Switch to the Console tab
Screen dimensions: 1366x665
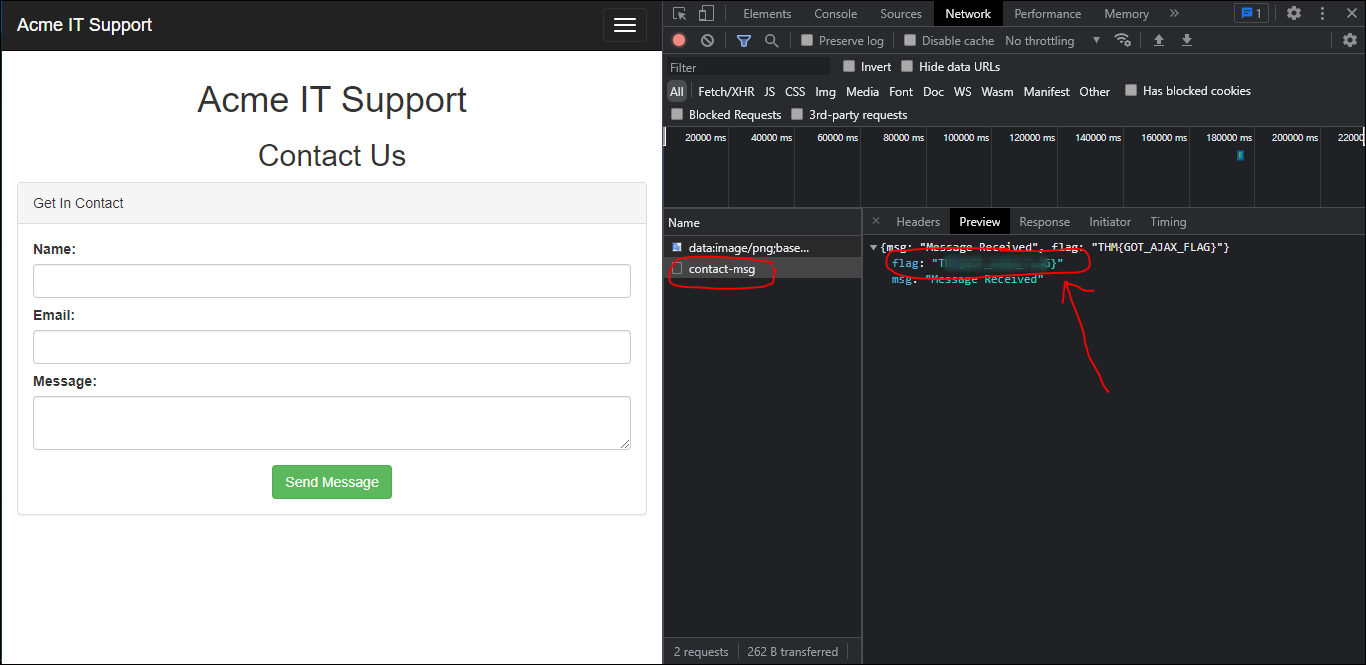point(836,13)
